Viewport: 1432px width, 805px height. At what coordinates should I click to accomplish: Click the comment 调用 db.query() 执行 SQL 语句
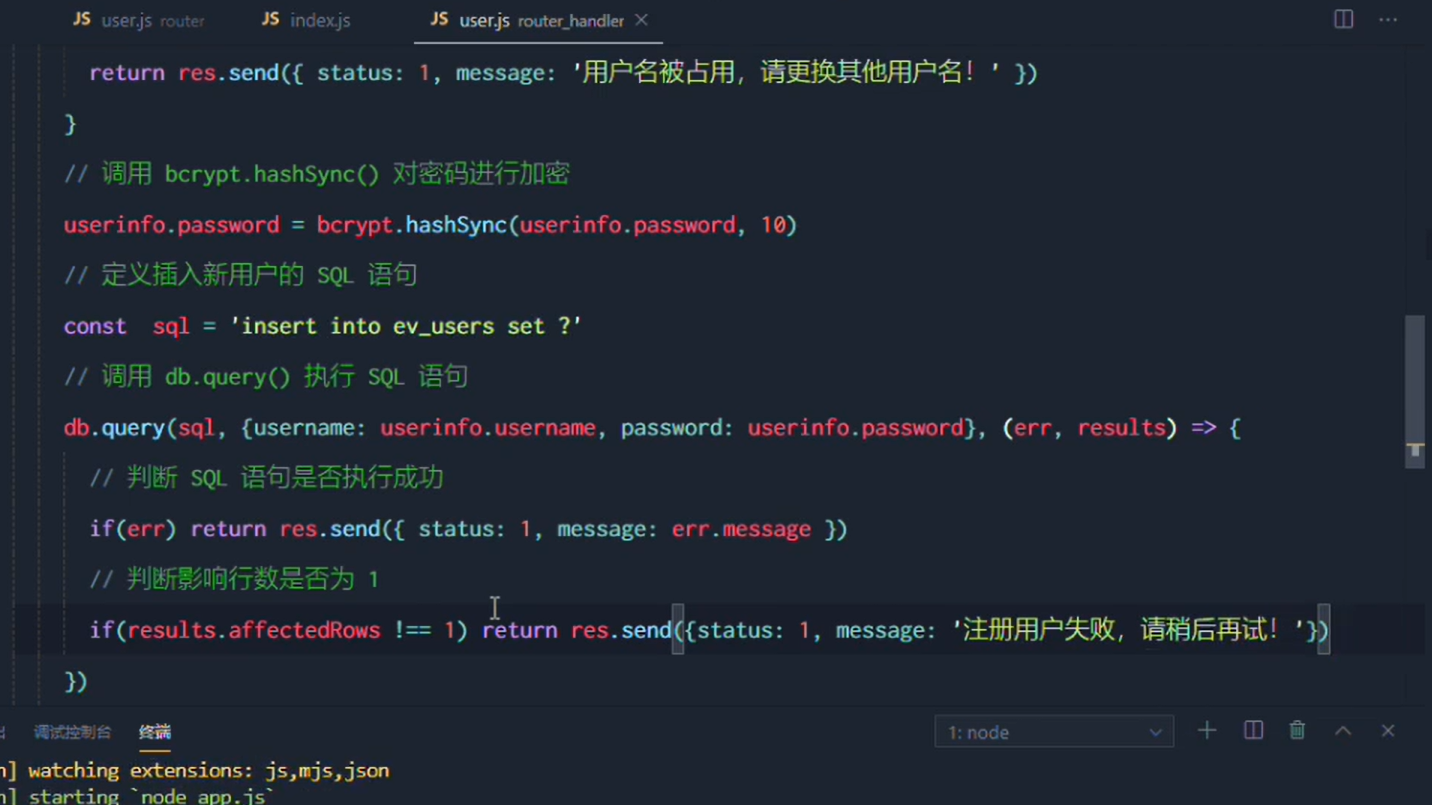tap(266, 377)
